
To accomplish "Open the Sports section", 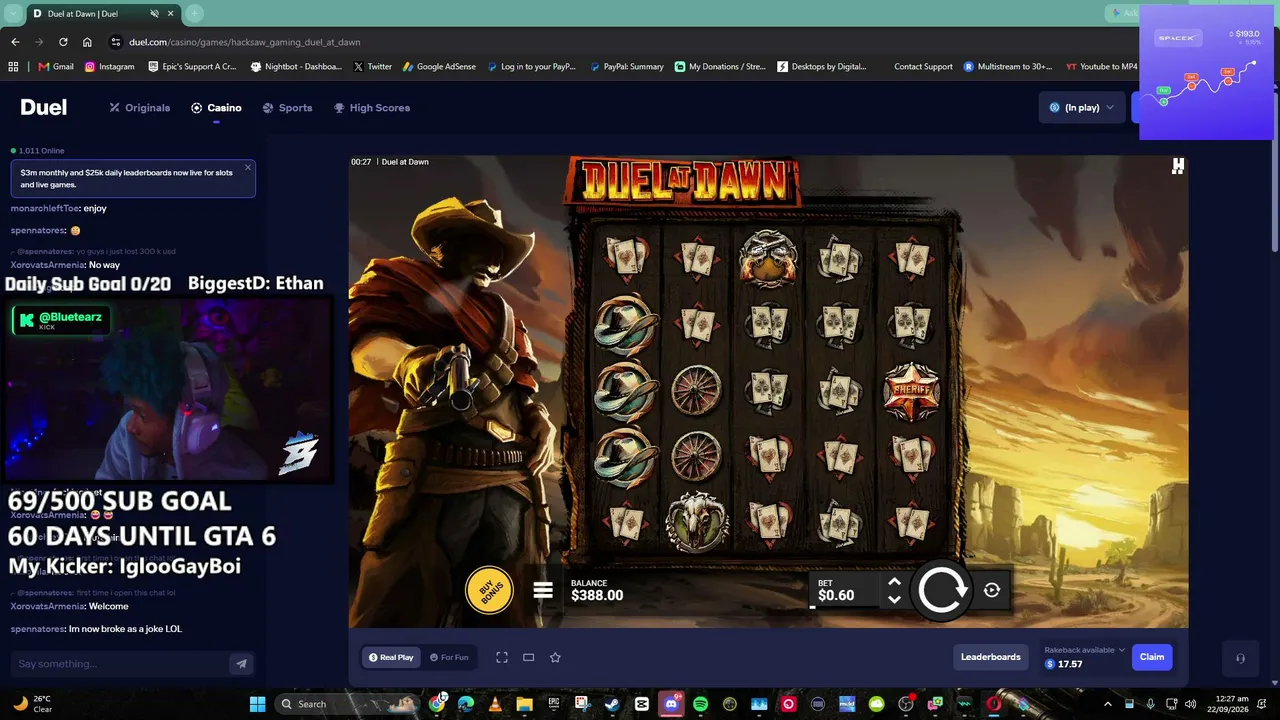I will click(x=287, y=108).
